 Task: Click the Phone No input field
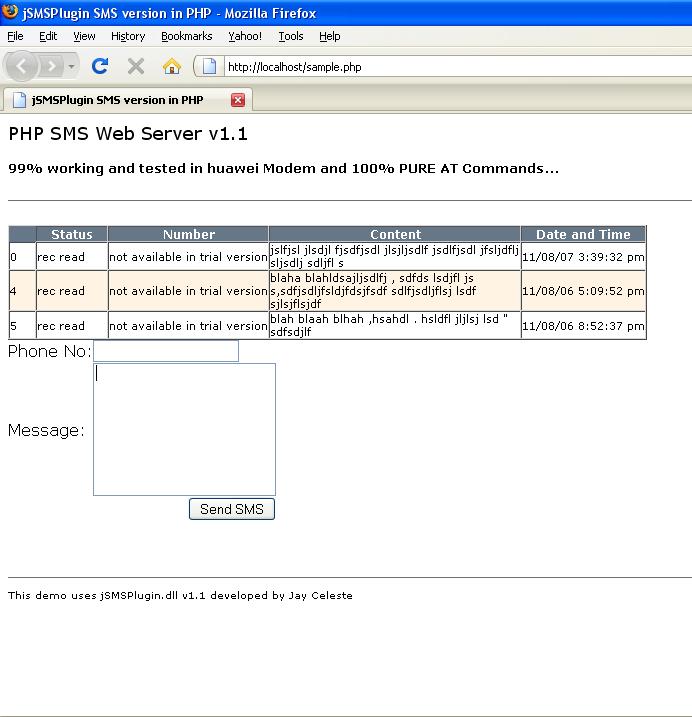[x=166, y=351]
